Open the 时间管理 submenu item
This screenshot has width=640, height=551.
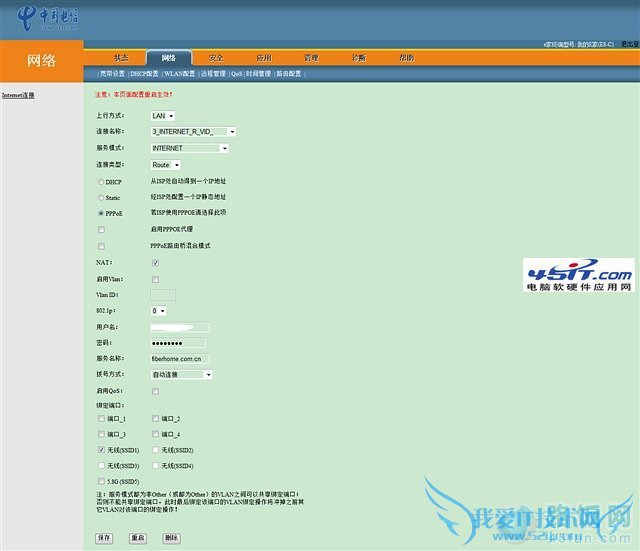258,74
